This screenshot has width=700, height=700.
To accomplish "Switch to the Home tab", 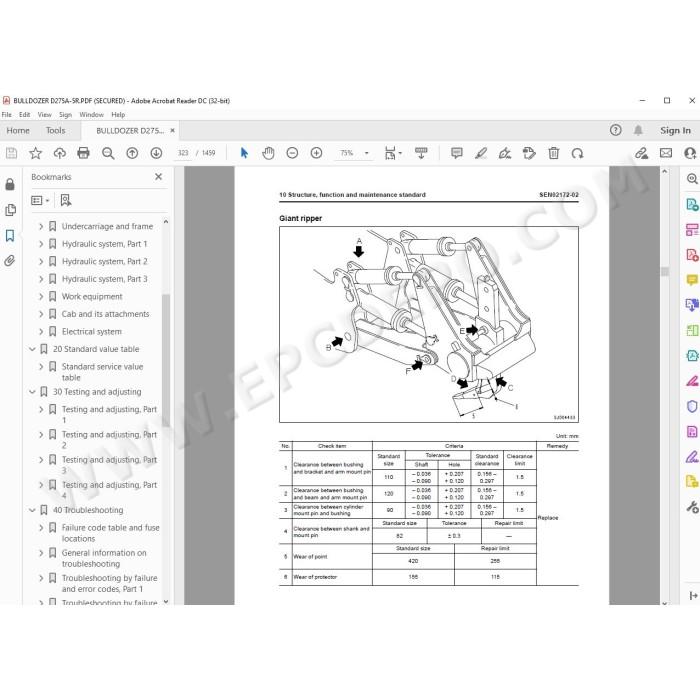I will click(x=18, y=130).
